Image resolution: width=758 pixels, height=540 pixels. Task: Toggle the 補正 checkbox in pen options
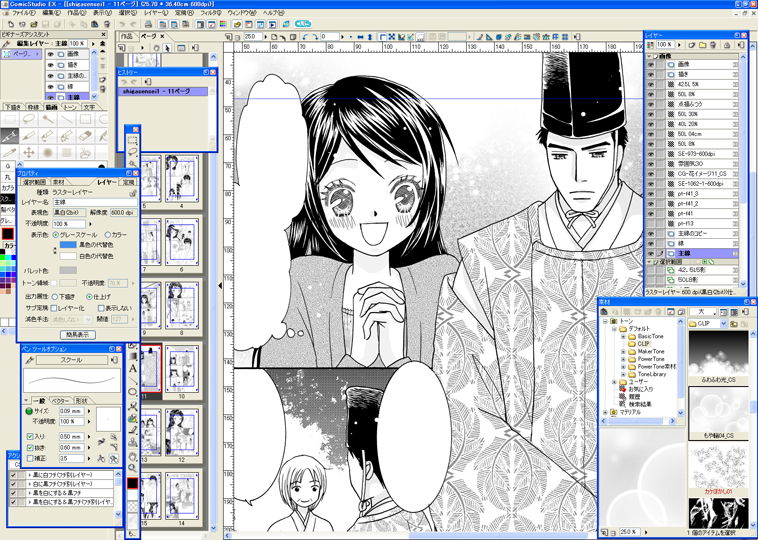(29, 458)
